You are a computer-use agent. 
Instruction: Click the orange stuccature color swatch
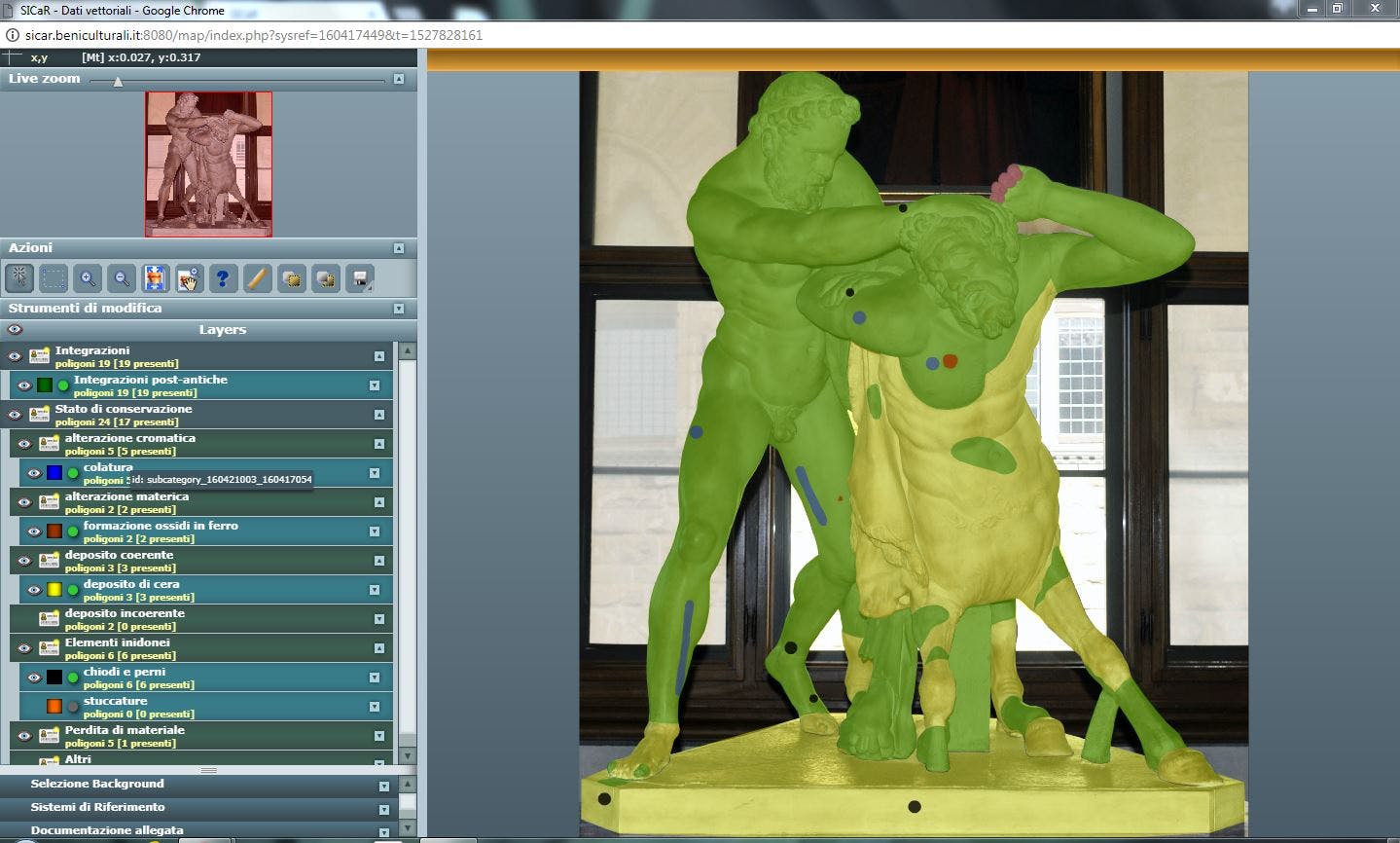54,707
